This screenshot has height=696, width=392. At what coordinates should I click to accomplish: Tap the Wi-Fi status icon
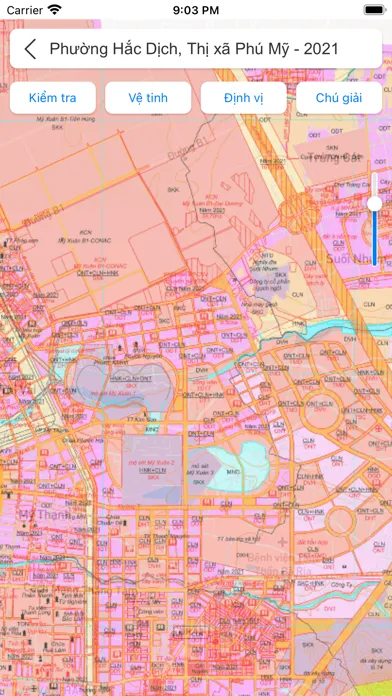pyautogui.click(x=55, y=10)
